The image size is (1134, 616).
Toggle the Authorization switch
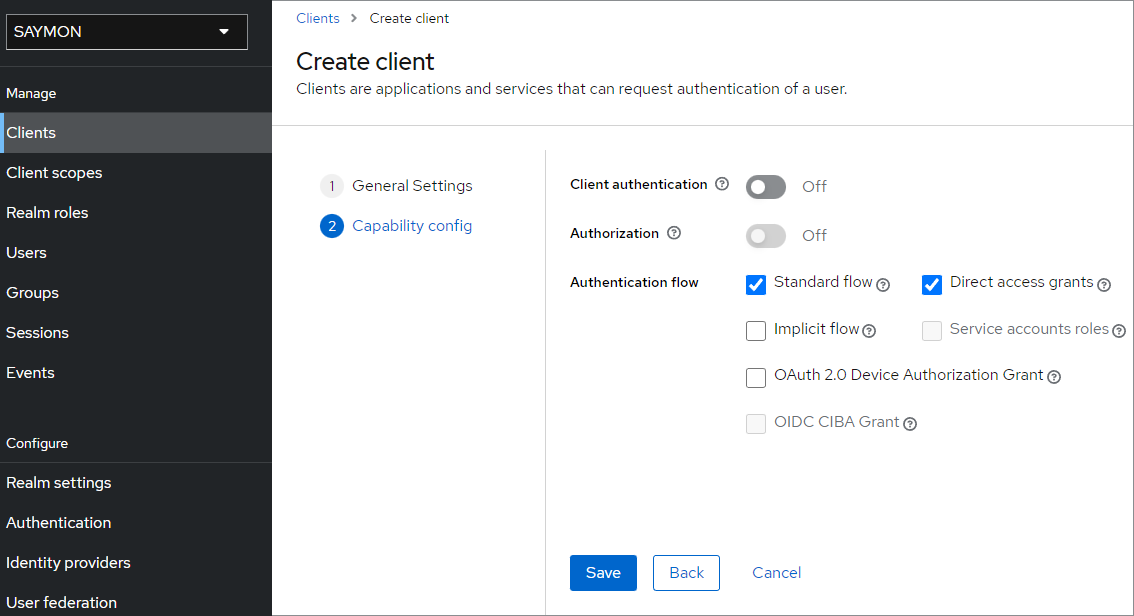pyautogui.click(x=766, y=236)
